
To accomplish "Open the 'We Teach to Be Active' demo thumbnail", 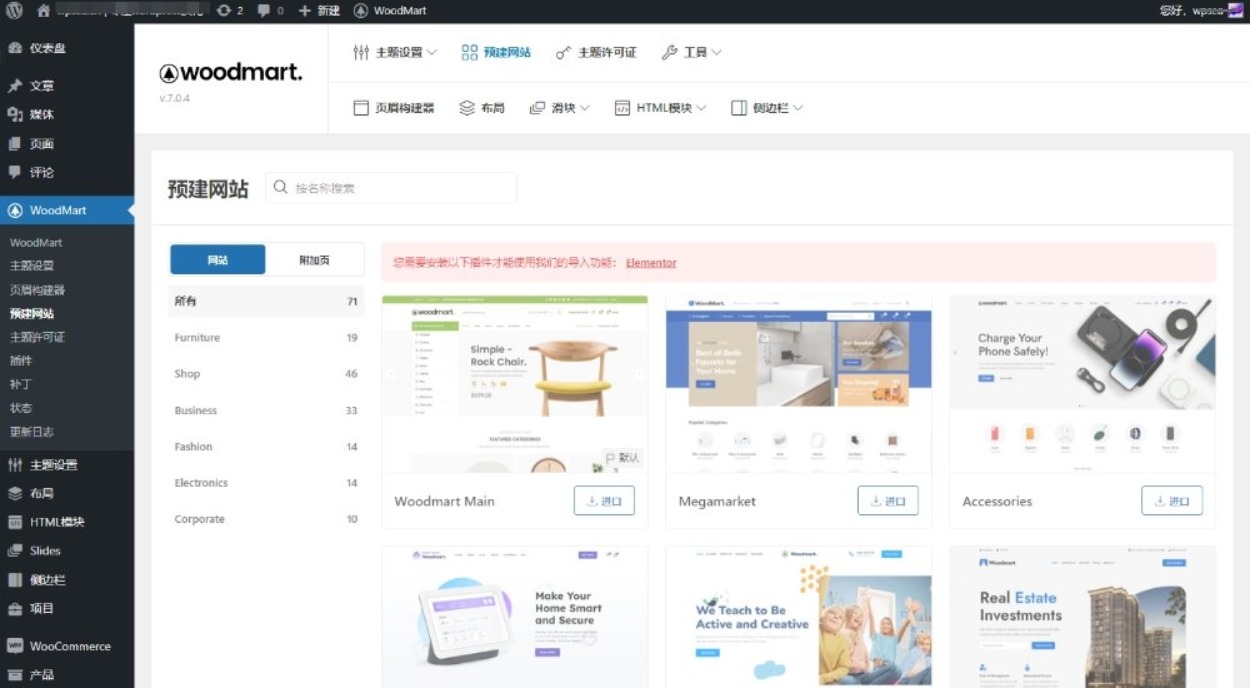I will pyautogui.click(x=799, y=617).
